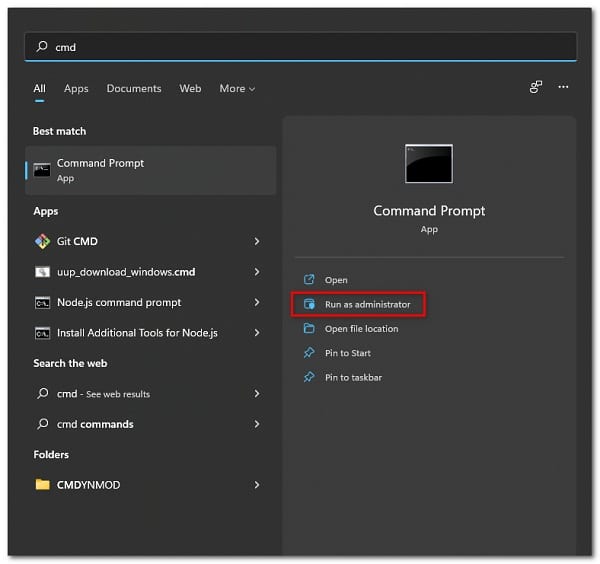The width and height of the screenshot is (600, 564).
Task: Select the Web filter tab
Action: 190,89
